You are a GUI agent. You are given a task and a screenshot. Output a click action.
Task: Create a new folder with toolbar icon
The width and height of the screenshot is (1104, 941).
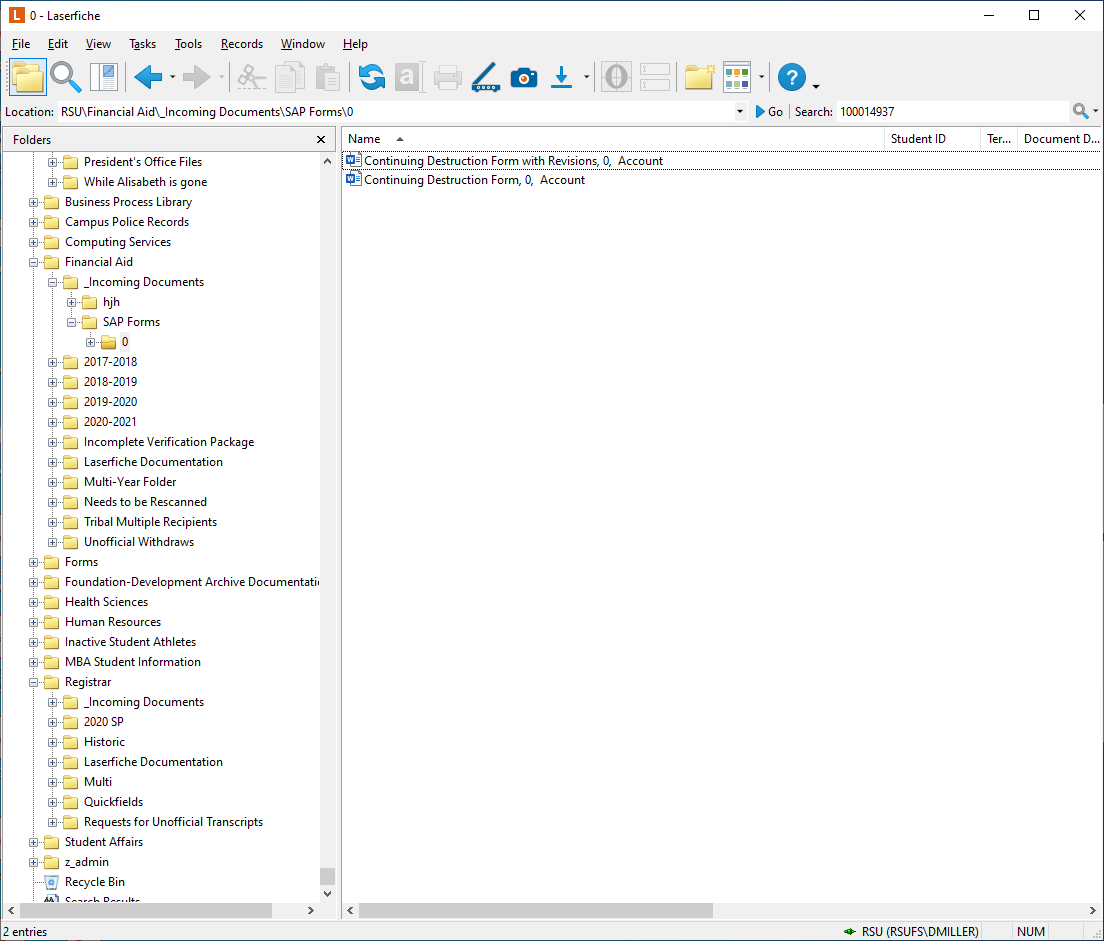click(699, 77)
